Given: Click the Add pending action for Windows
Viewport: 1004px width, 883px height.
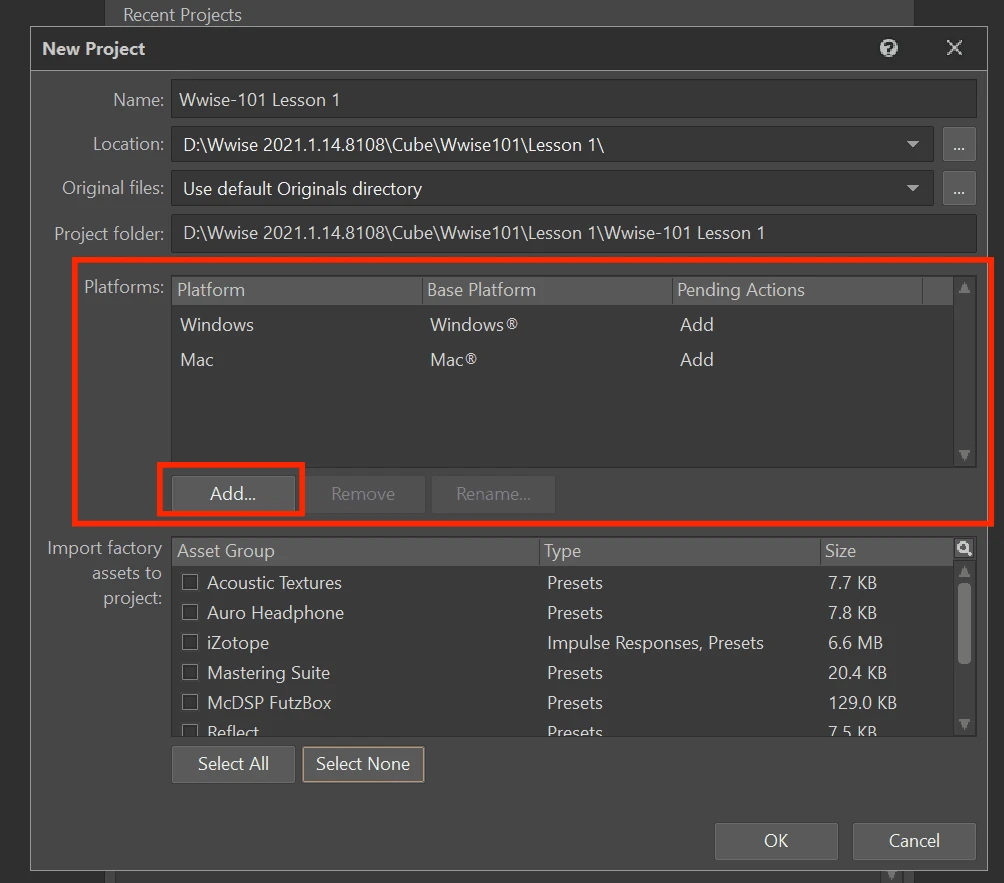Looking at the screenshot, I should point(697,325).
